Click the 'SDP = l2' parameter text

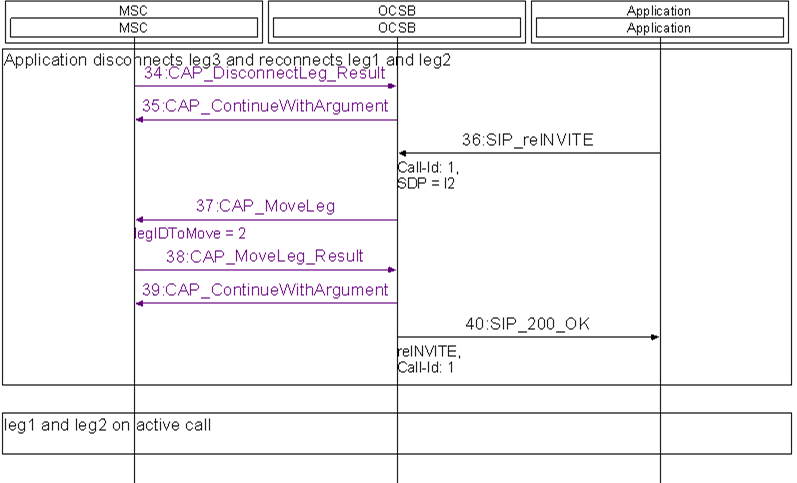tap(426, 183)
